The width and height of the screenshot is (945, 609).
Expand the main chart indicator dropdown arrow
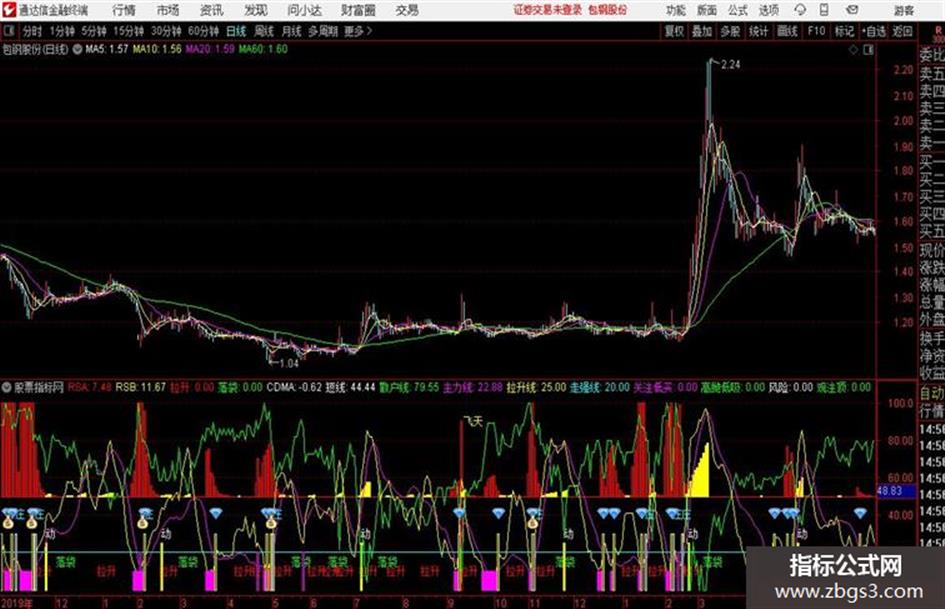click(77, 49)
